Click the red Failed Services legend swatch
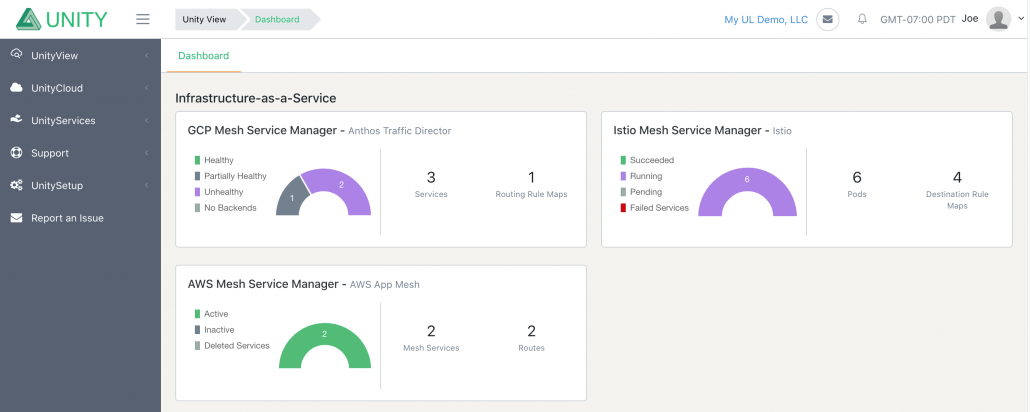 point(623,208)
